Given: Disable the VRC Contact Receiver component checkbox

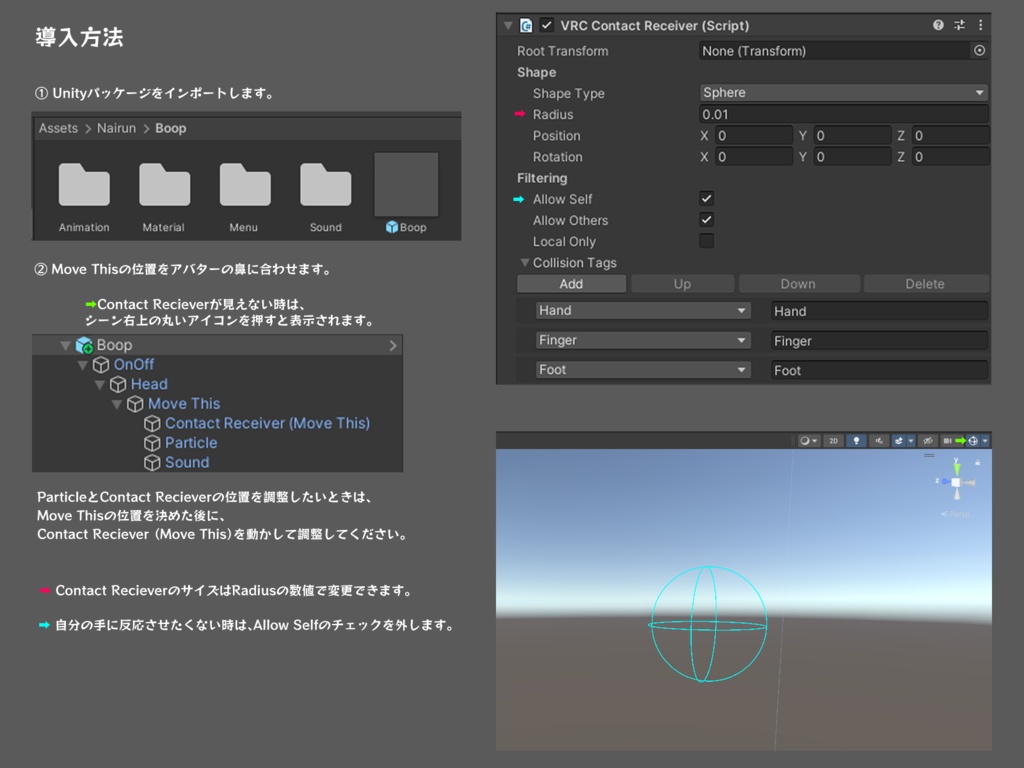Looking at the screenshot, I should 547,25.
